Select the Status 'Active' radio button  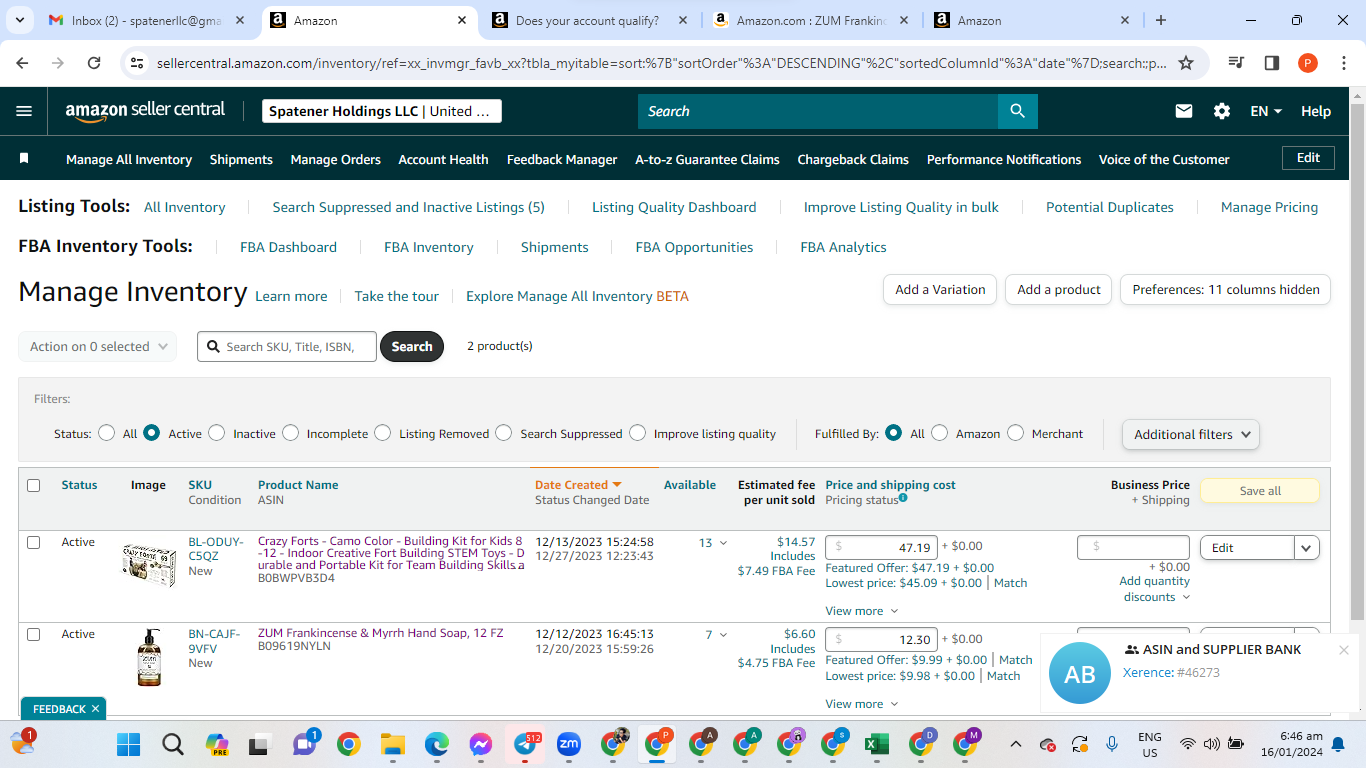[151, 433]
